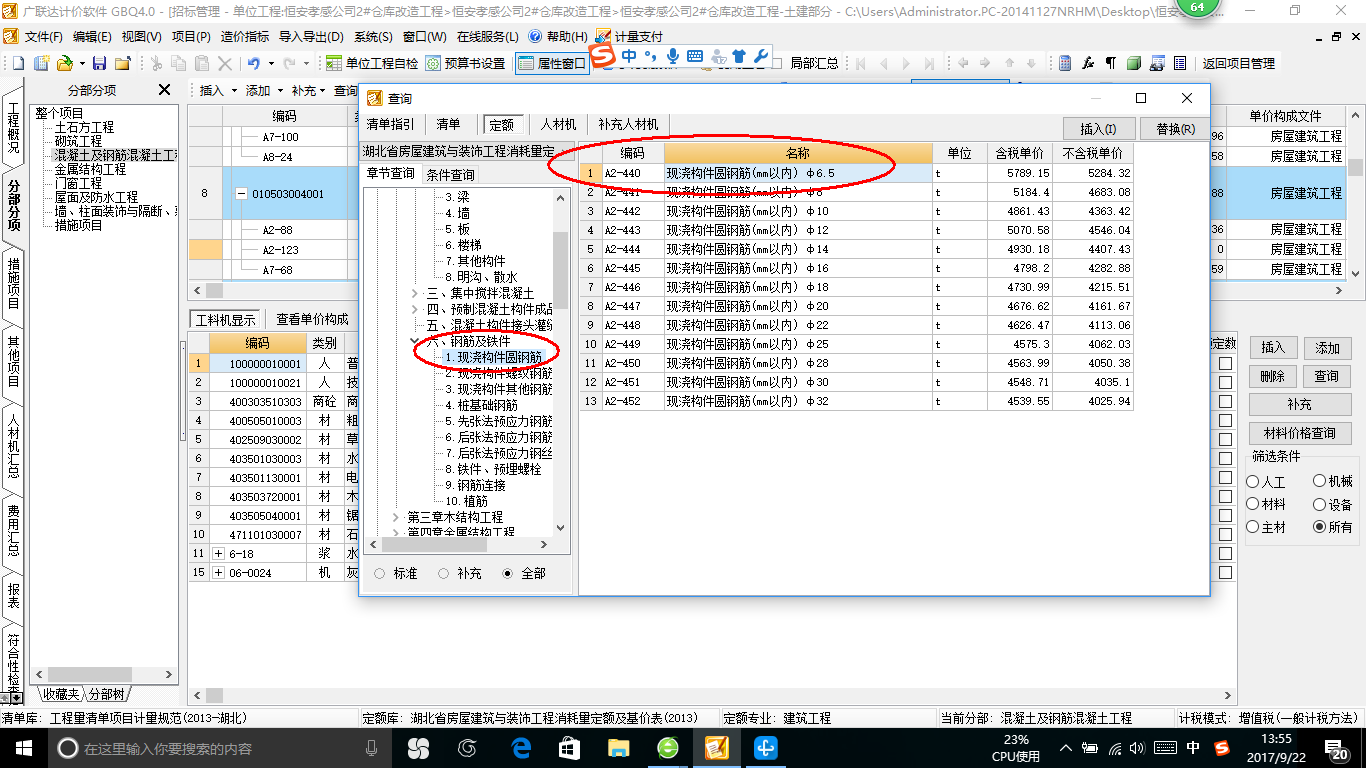The height and width of the screenshot is (768, 1366).
Task: Click 返回项目管理 button
Action: 1238,63
